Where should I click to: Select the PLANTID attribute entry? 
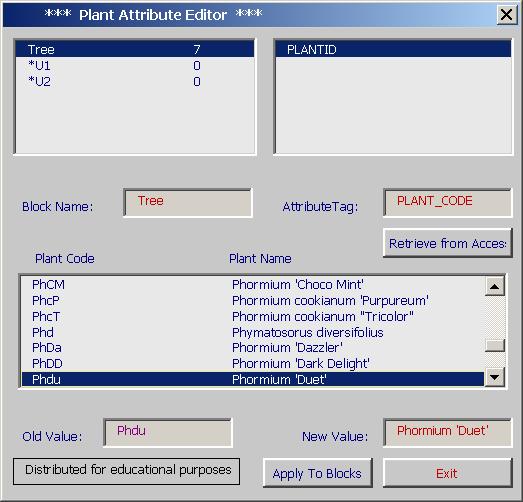click(x=393, y=49)
